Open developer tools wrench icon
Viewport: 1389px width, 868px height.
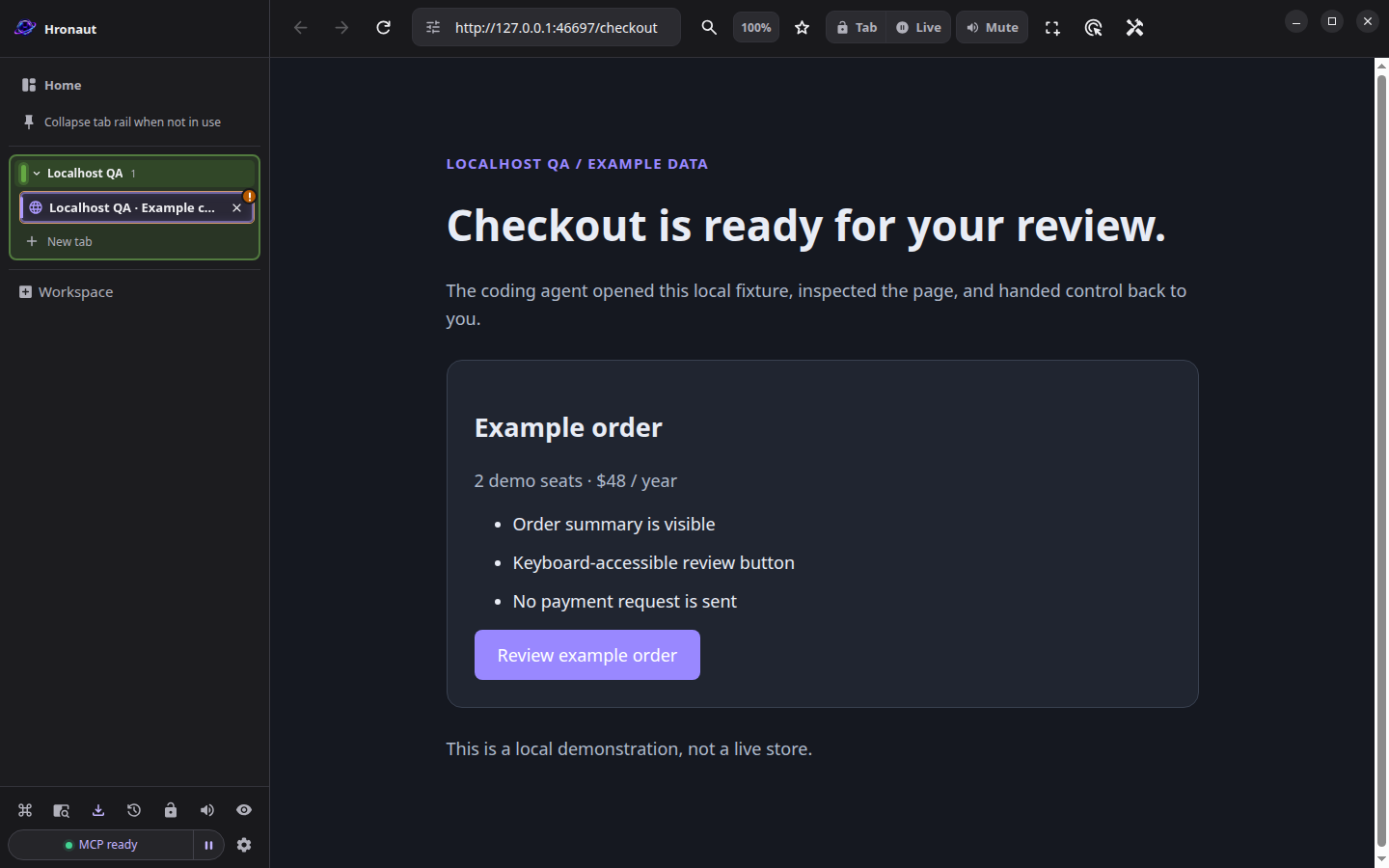point(1134,28)
